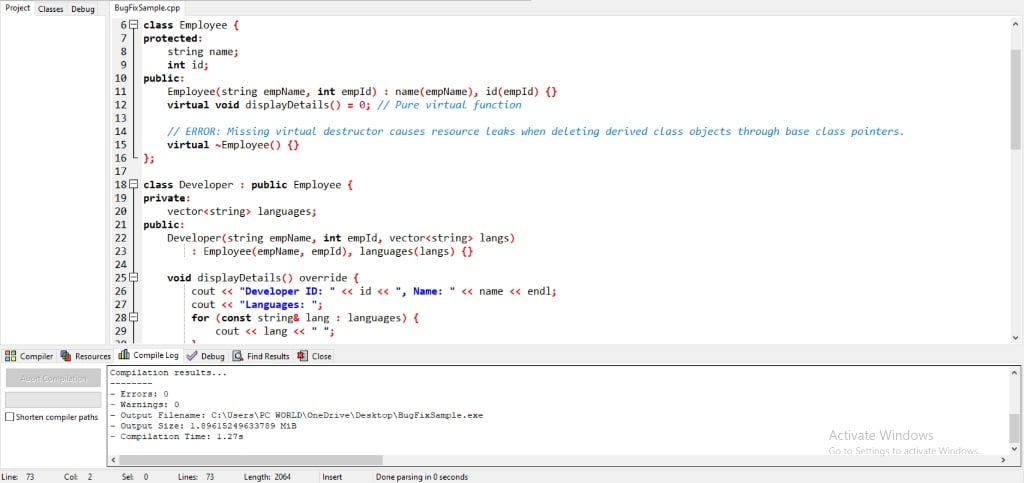This screenshot has height=483, width=1024.
Task: Click the compilation progress bar
Action: point(53,399)
